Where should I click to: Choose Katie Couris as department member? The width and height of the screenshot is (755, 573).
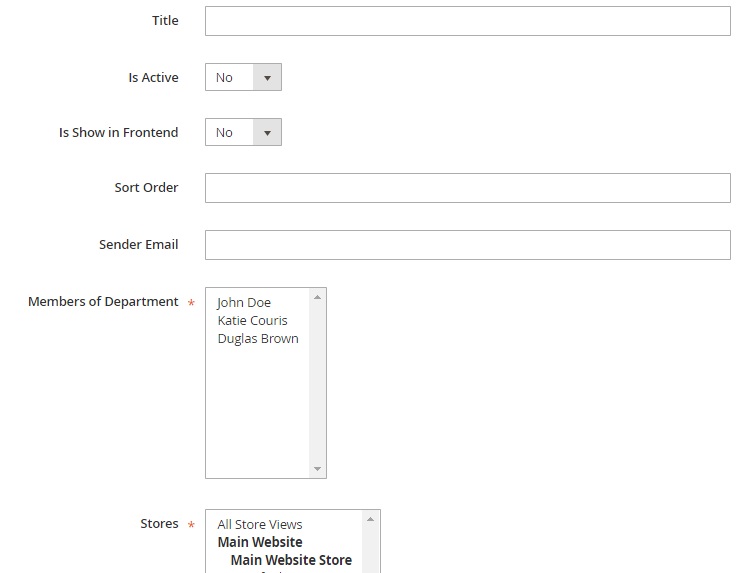click(252, 320)
